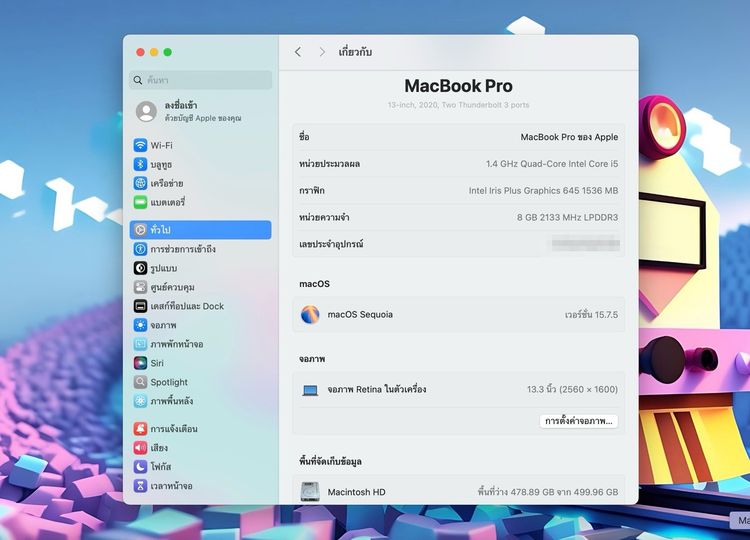Click the 13-inch, 2020, Two Thunderbolt 3 ports subtitle
750x540 pixels.
click(458, 105)
